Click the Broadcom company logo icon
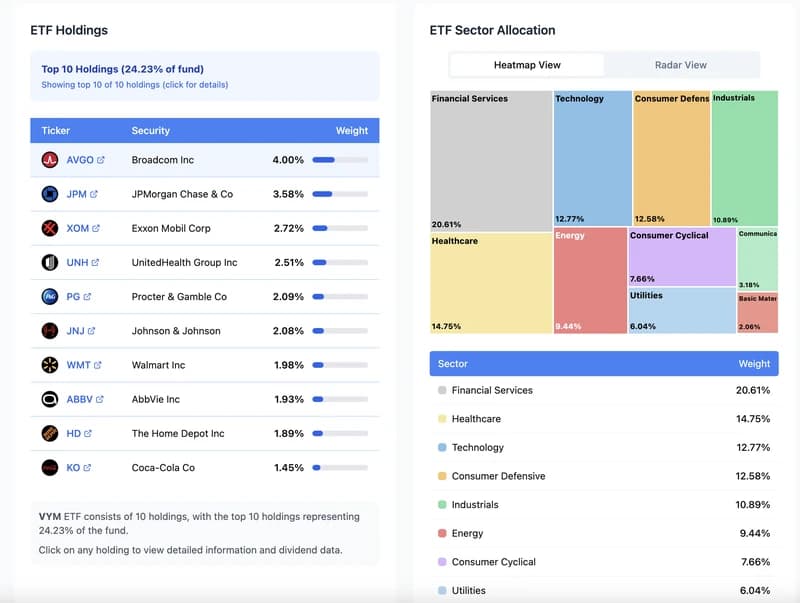Screen dimensions: 800x603 click(49, 160)
